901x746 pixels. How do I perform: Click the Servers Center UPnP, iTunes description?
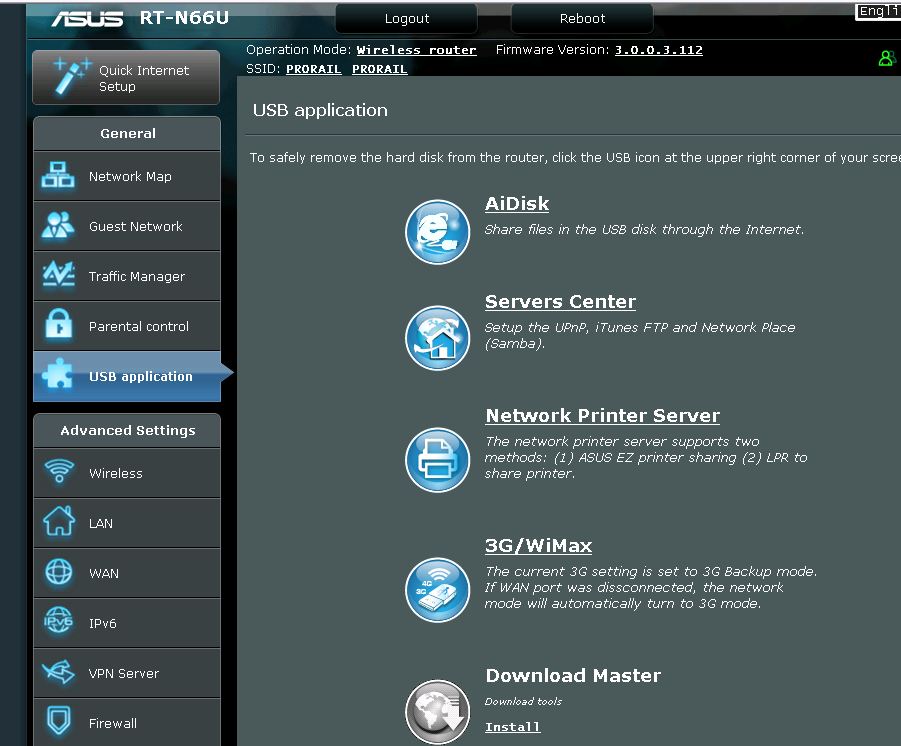640,335
